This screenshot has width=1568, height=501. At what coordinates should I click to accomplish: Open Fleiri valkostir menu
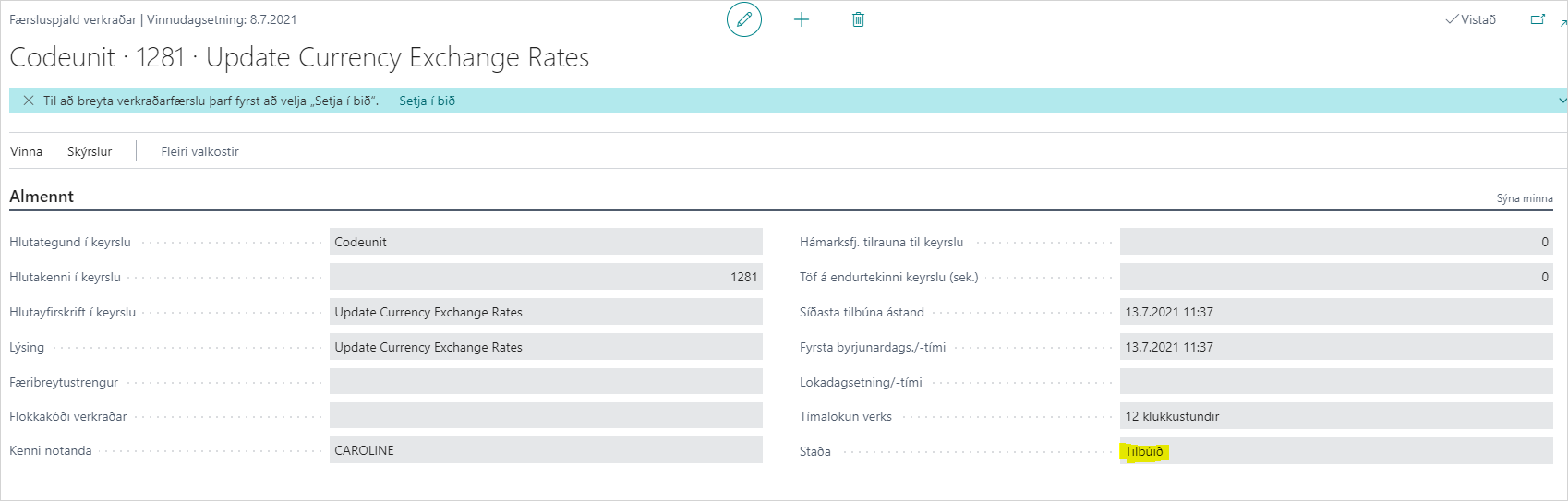(199, 151)
